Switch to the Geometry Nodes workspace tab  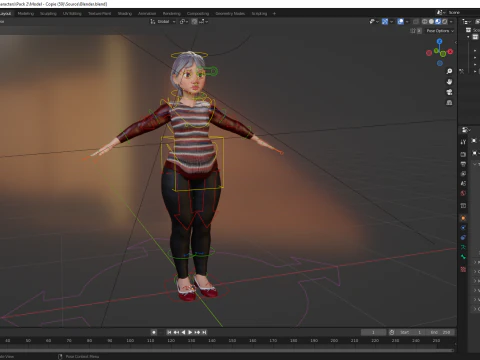(230, 14)
